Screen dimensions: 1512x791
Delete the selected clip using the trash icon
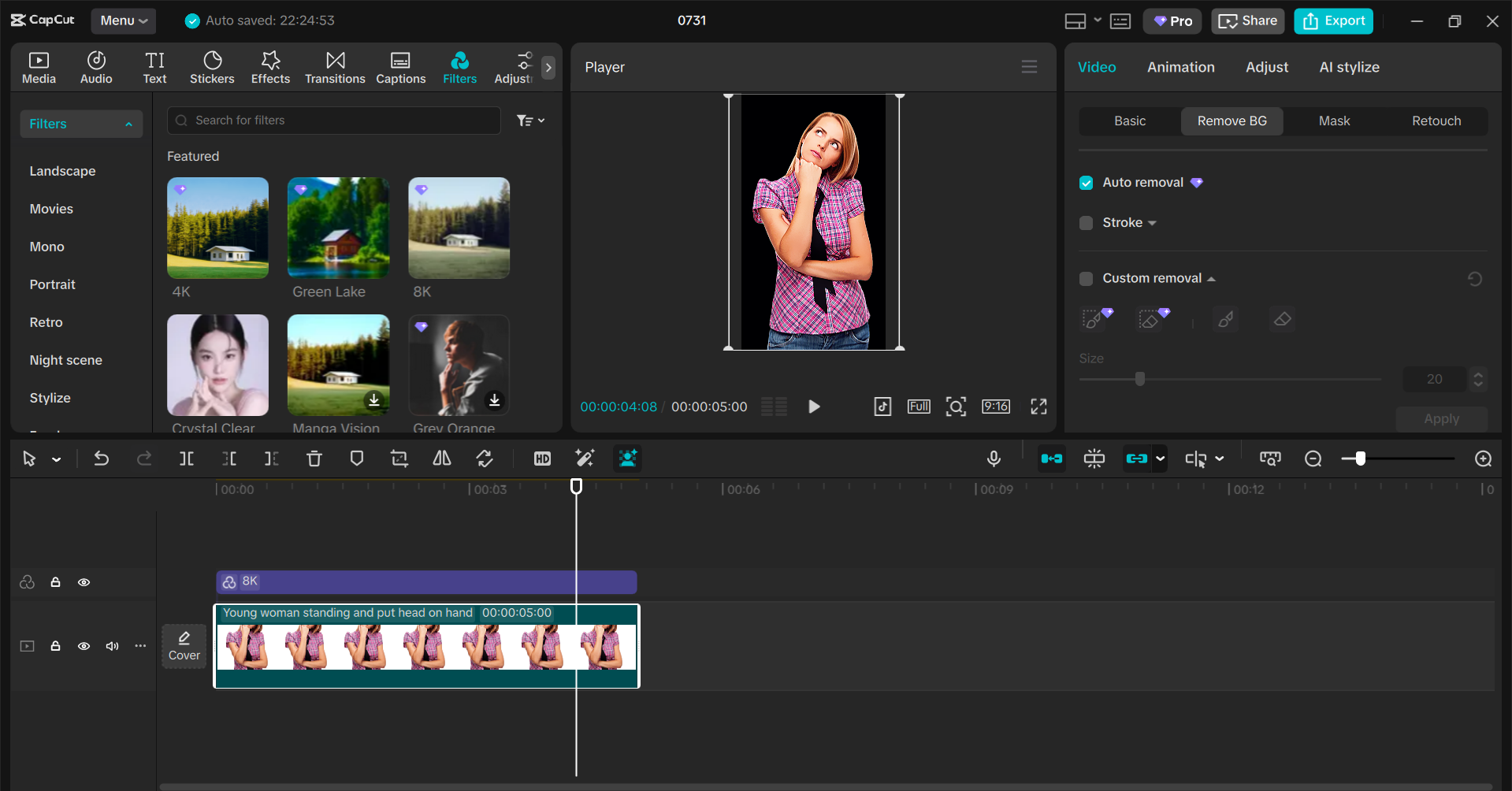tap(314, 458)
